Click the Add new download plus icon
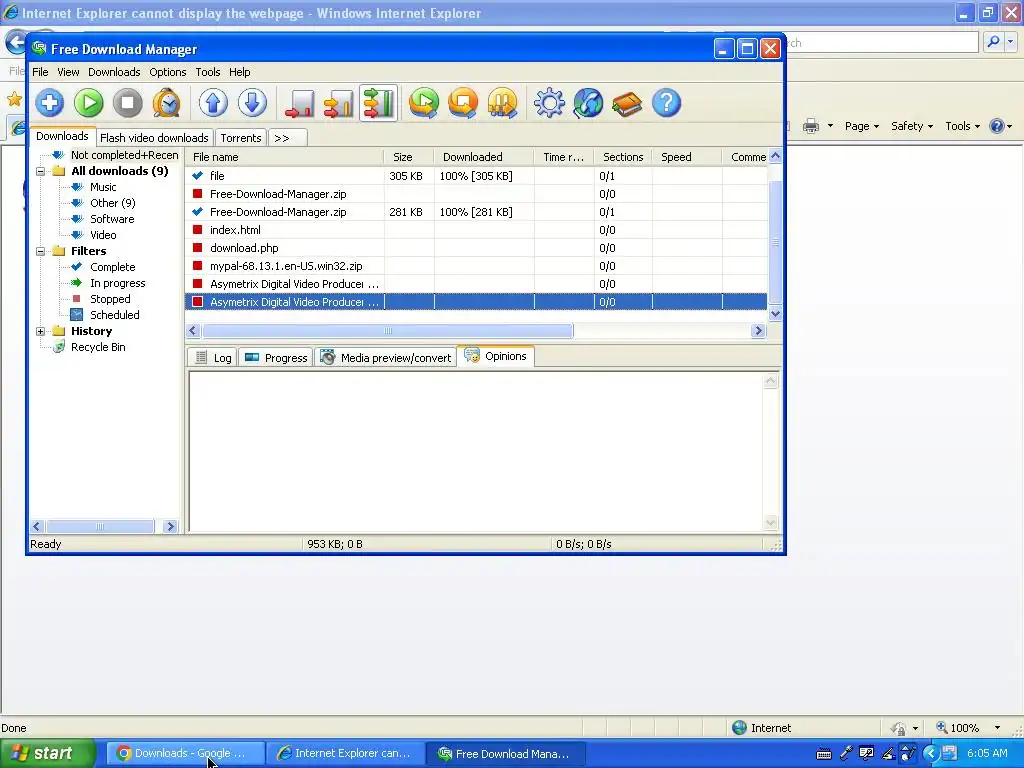1024x768 pixels. tap(50, 103)
